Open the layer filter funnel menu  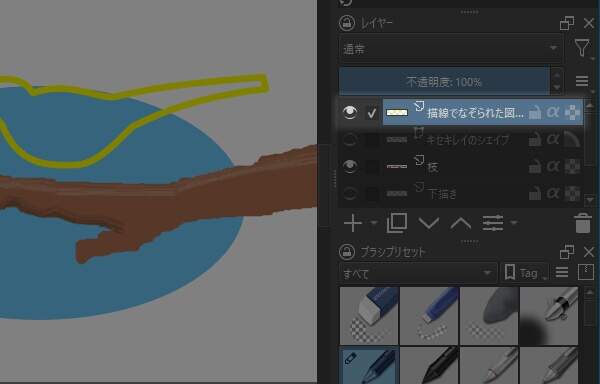click(x=582, y=48)
